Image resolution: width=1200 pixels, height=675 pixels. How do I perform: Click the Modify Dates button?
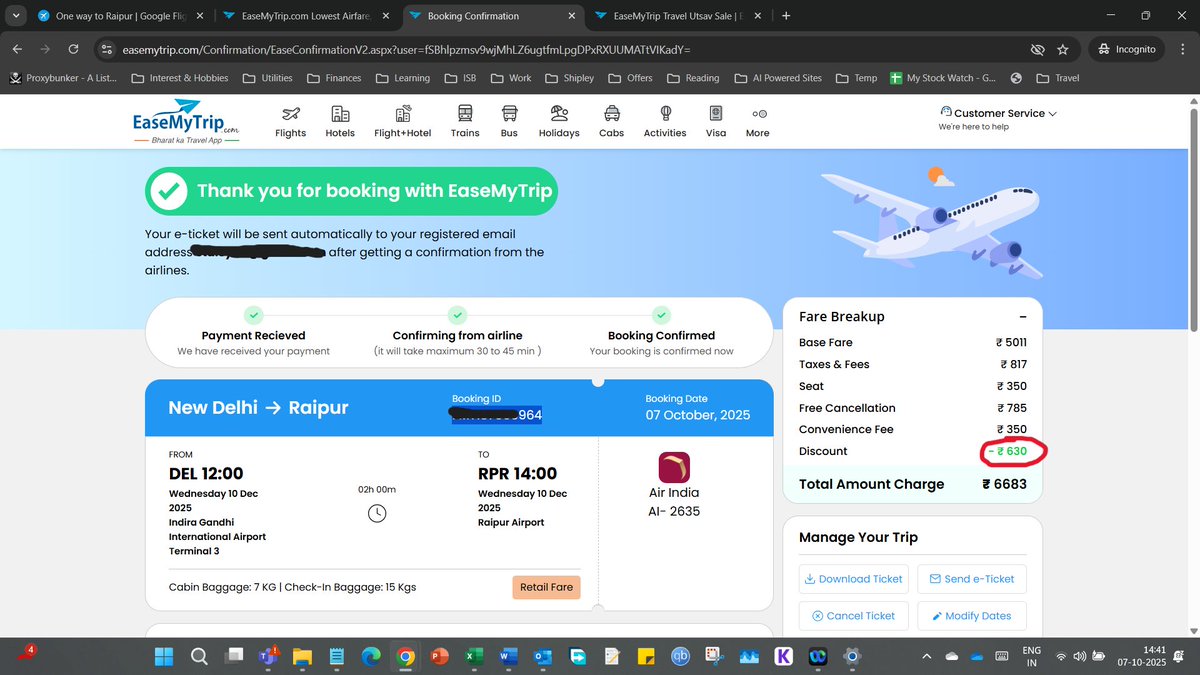(972, 616)
